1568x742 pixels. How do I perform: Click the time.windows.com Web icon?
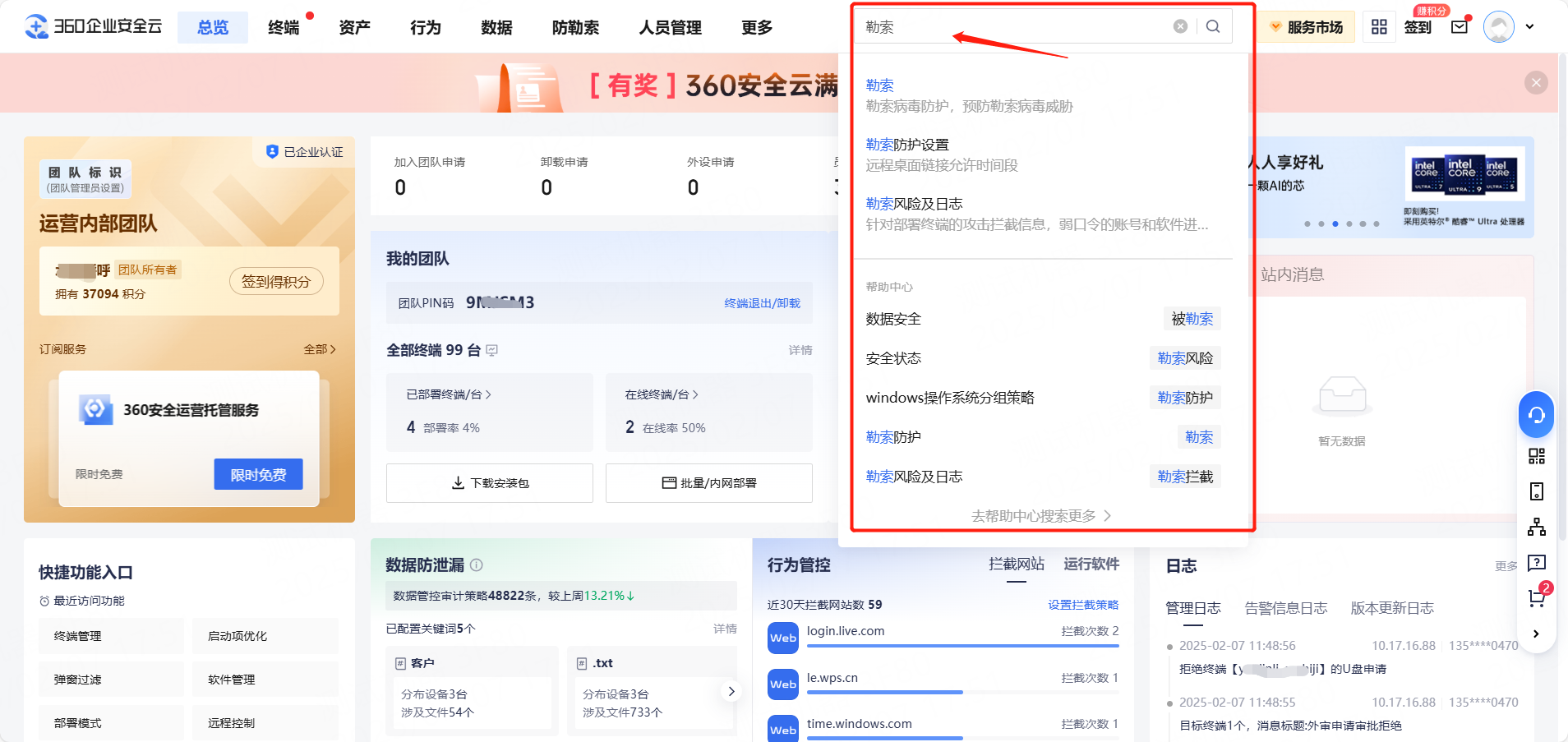782,729
